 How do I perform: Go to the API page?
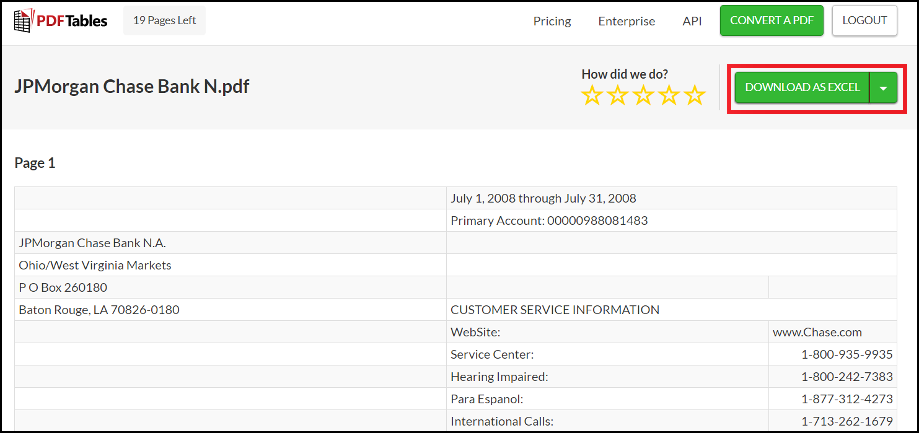(692, 21)
